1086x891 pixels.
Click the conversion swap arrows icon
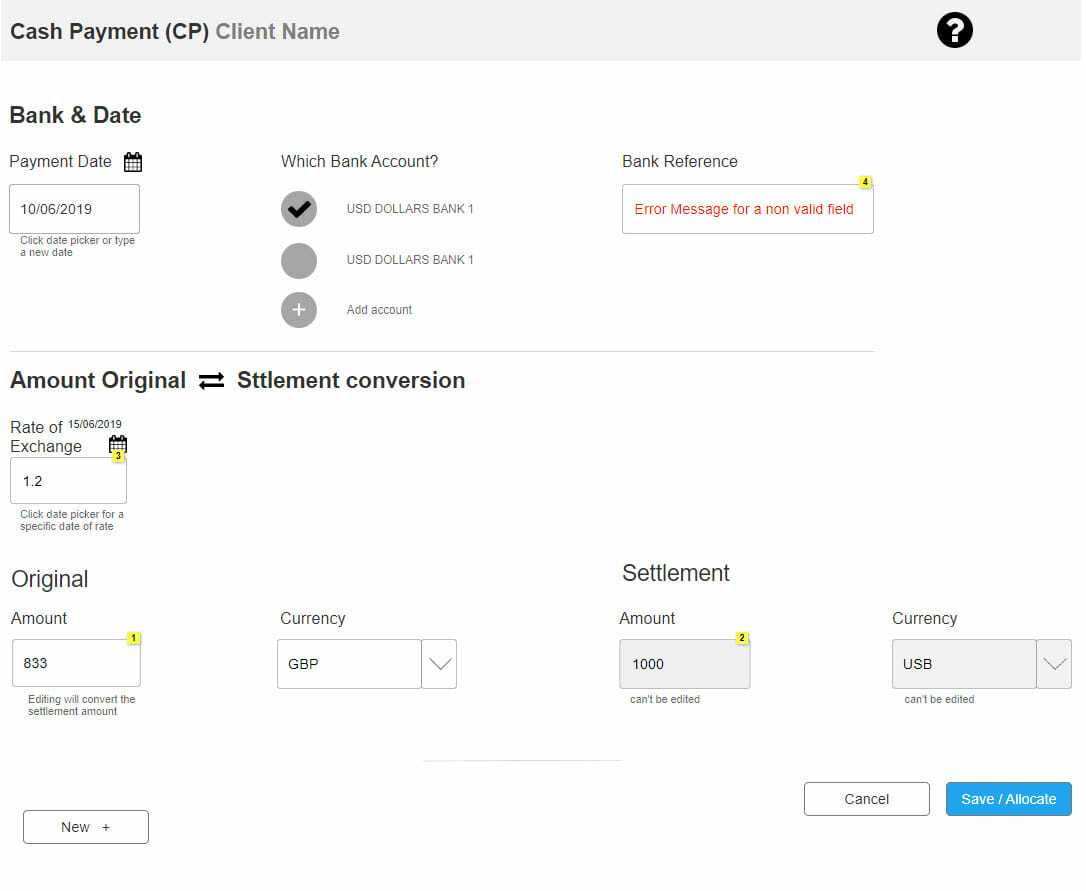coord(211,381)
